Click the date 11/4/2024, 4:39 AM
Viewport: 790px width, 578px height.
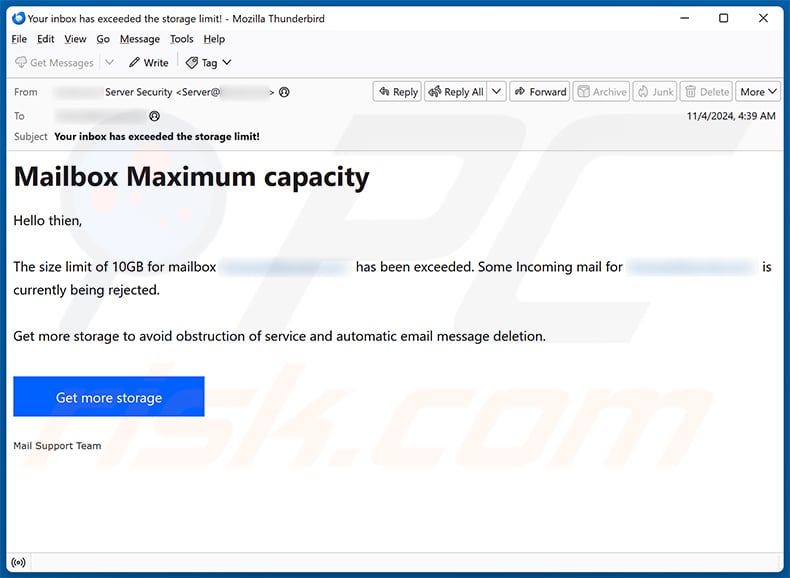click(x=731, y=116)
